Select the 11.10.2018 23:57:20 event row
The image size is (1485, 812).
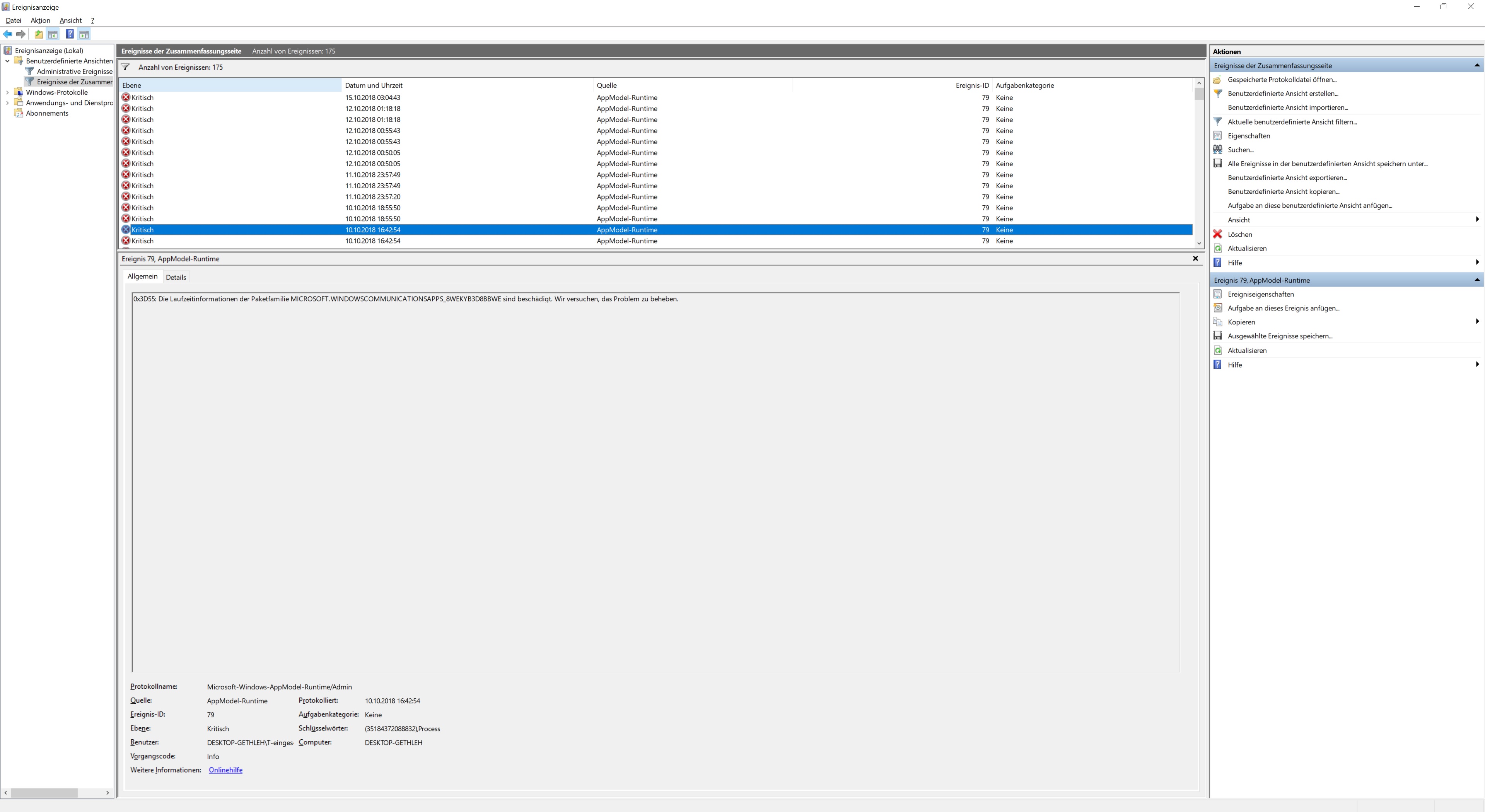(656, 196)
